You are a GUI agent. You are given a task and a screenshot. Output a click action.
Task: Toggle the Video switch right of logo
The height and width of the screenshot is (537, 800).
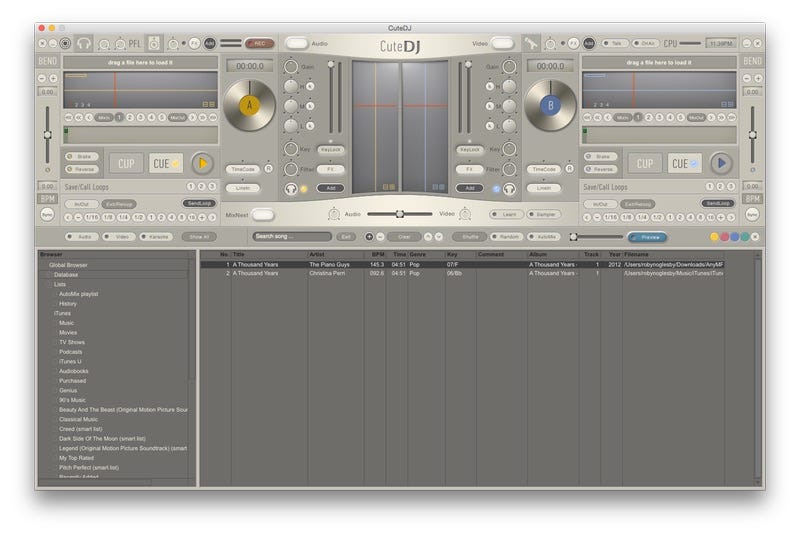tap(502, 43)
